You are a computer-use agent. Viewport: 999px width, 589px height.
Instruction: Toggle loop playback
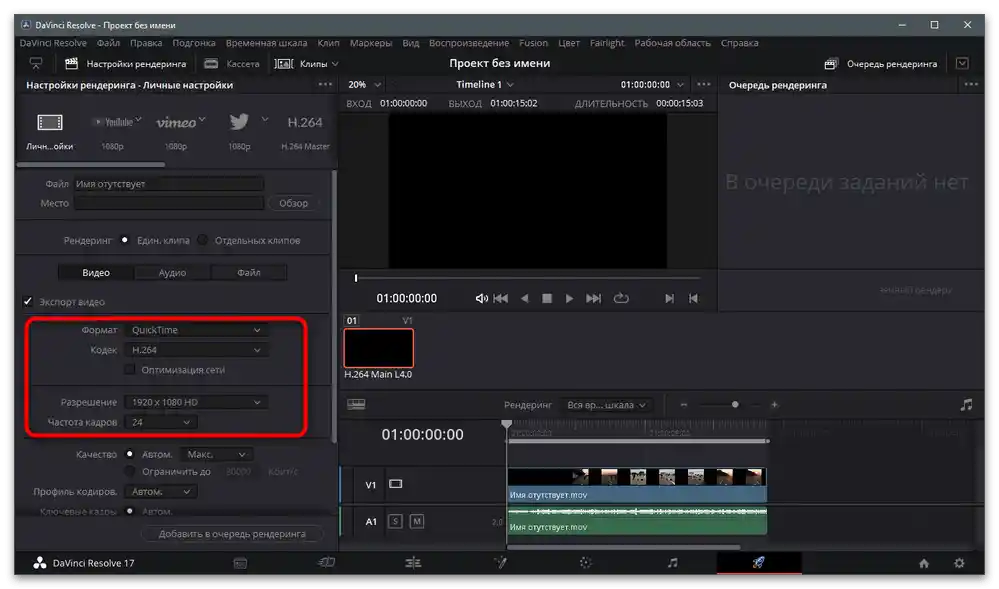tap(621, 298)
